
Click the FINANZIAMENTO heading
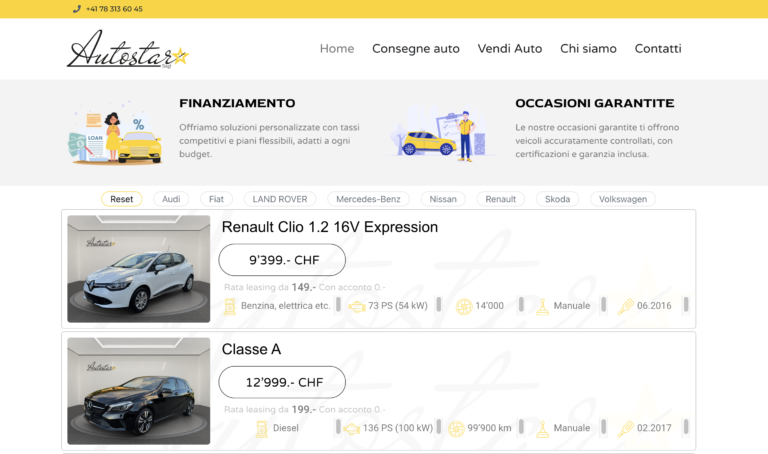237,103
